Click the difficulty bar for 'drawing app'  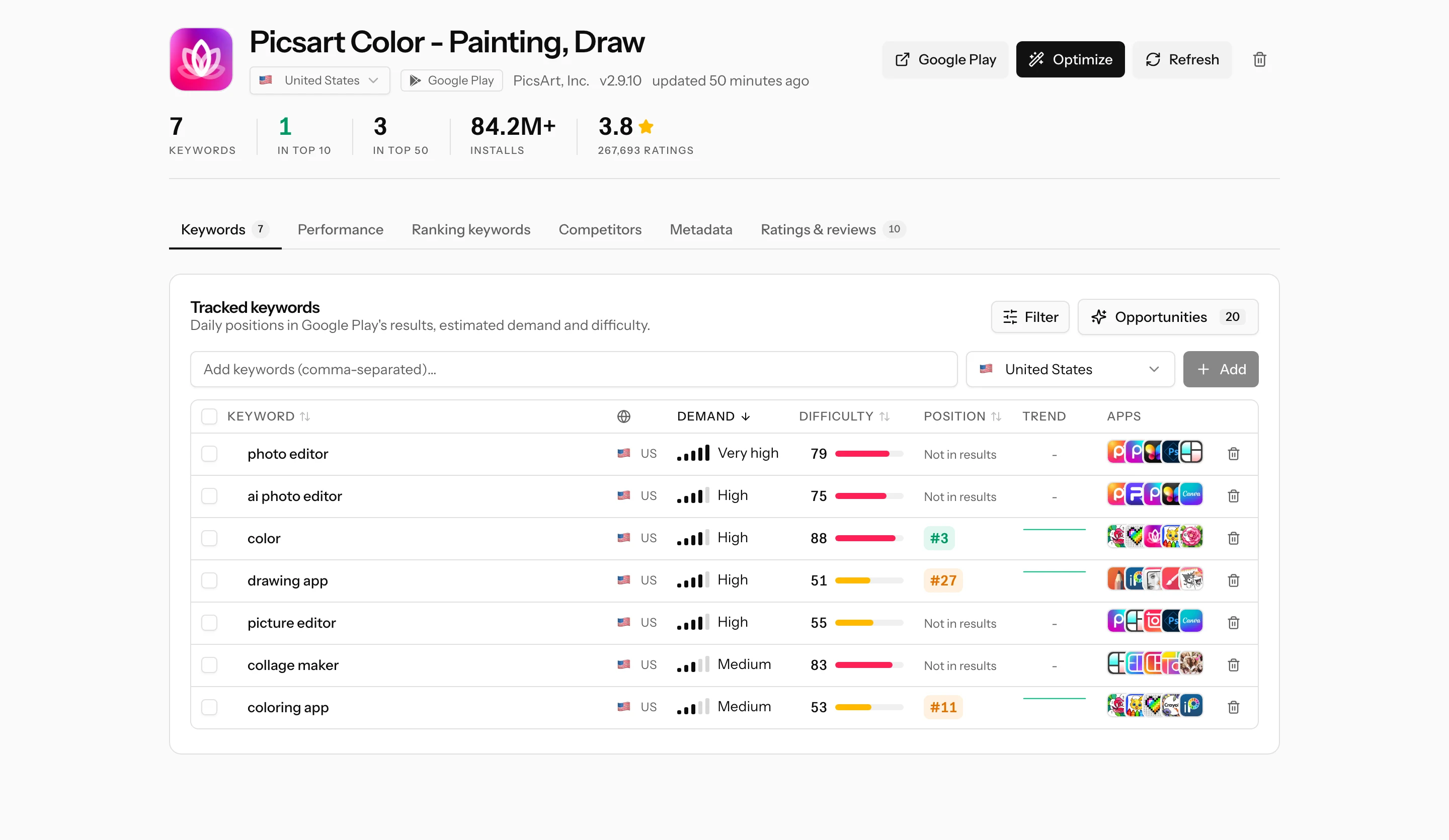point(869,580)
